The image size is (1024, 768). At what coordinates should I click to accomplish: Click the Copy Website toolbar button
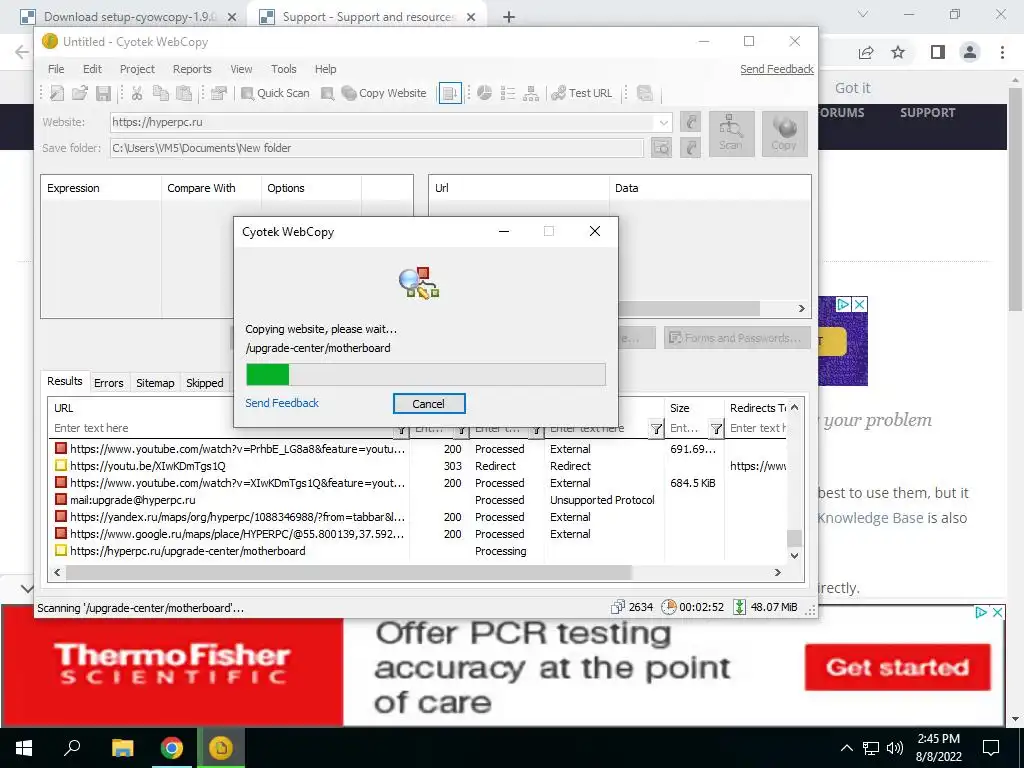tap(384, 93)
